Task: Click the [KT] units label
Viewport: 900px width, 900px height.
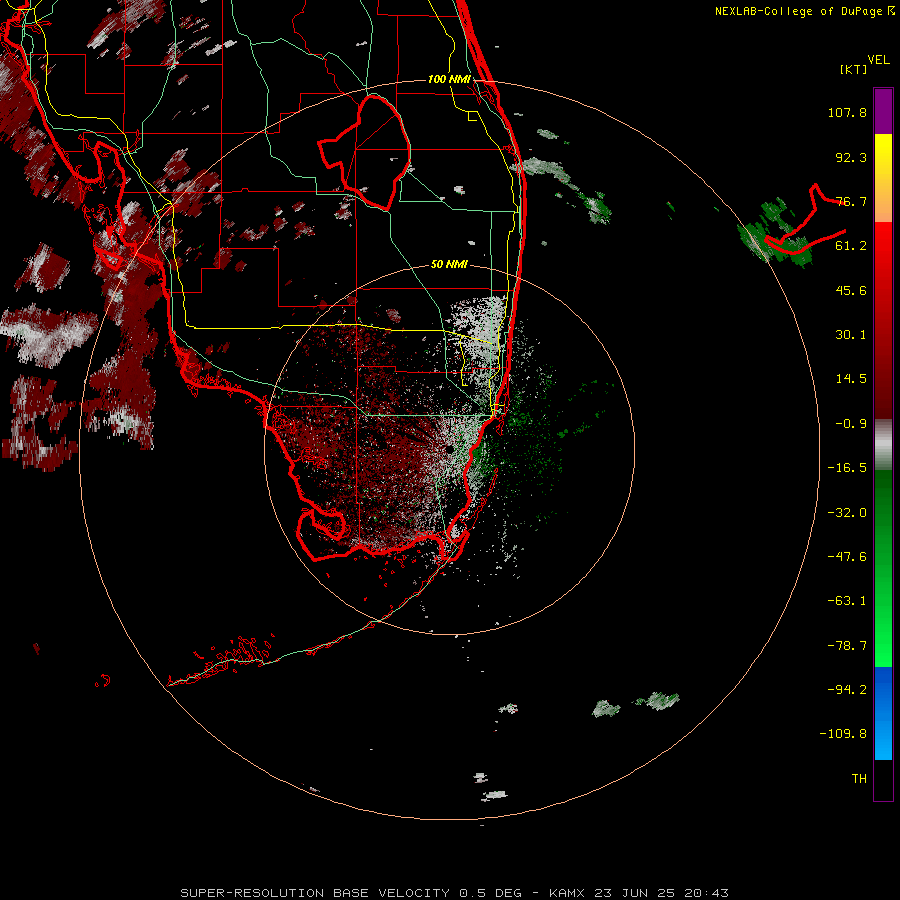Action: pyautogui.click(x=853, y=69)
